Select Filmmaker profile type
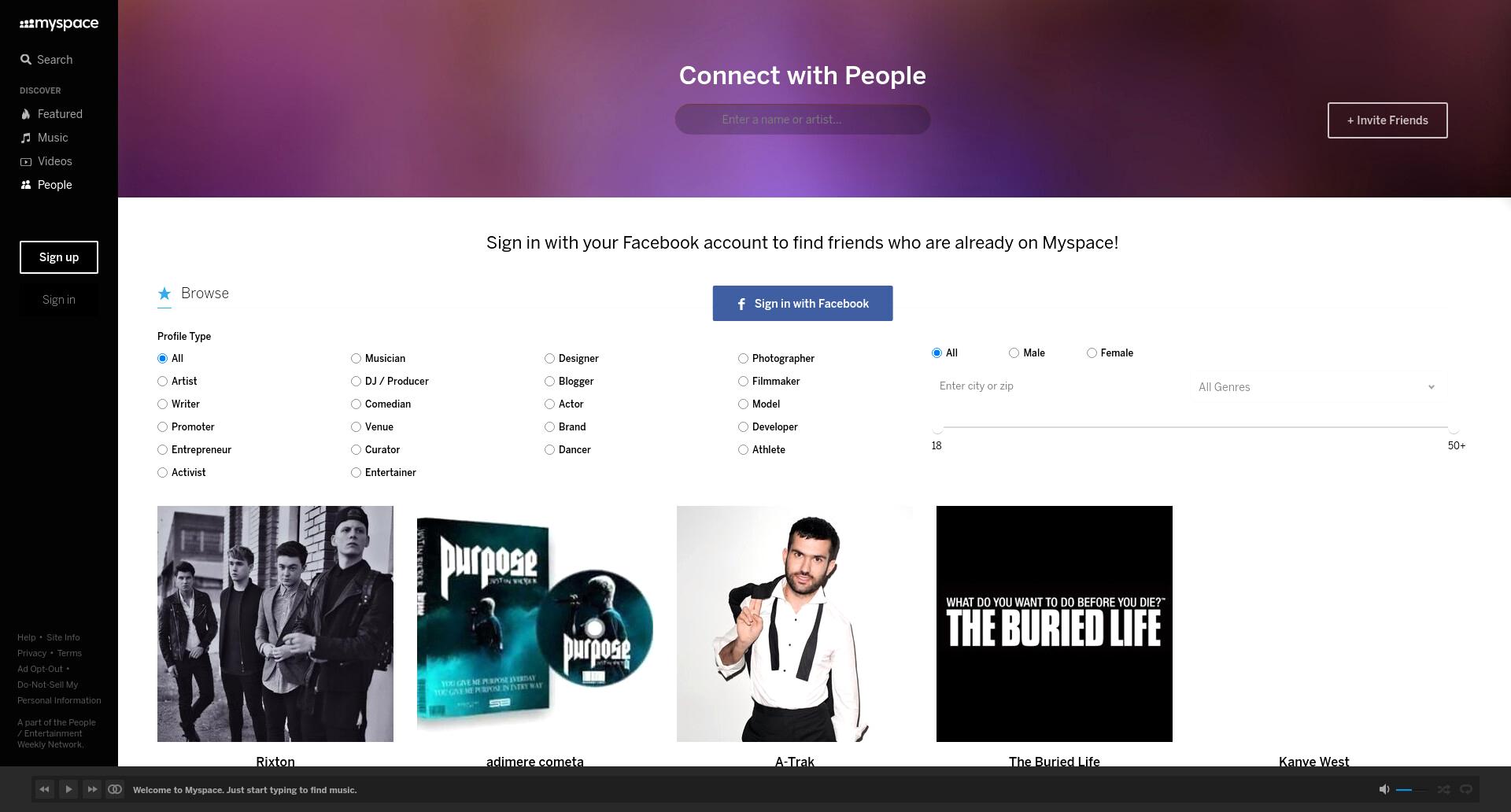 point(744,382)
